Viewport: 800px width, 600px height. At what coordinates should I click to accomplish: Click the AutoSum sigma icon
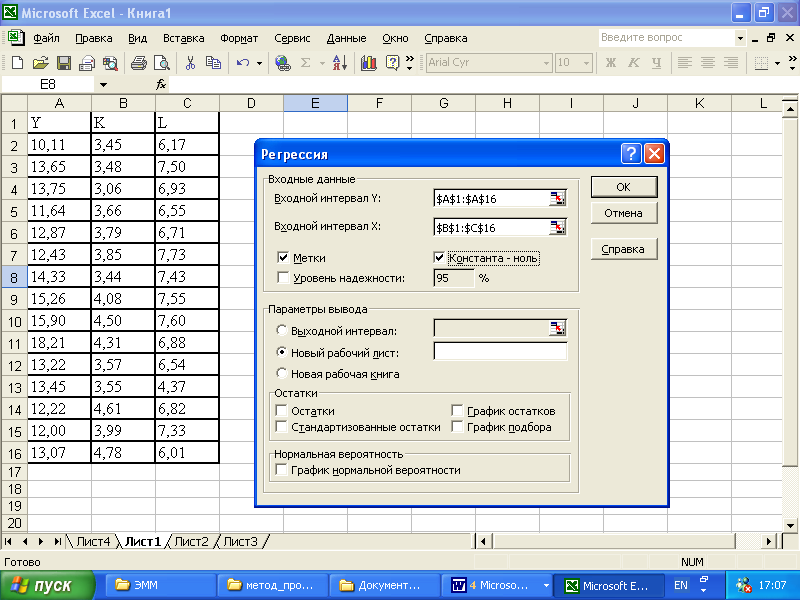[x=306, y=63]
